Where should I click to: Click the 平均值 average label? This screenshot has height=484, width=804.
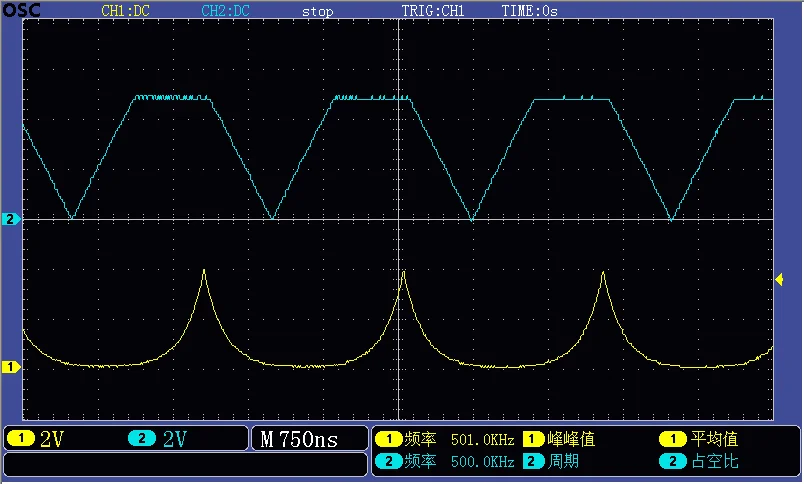[714, 439]
